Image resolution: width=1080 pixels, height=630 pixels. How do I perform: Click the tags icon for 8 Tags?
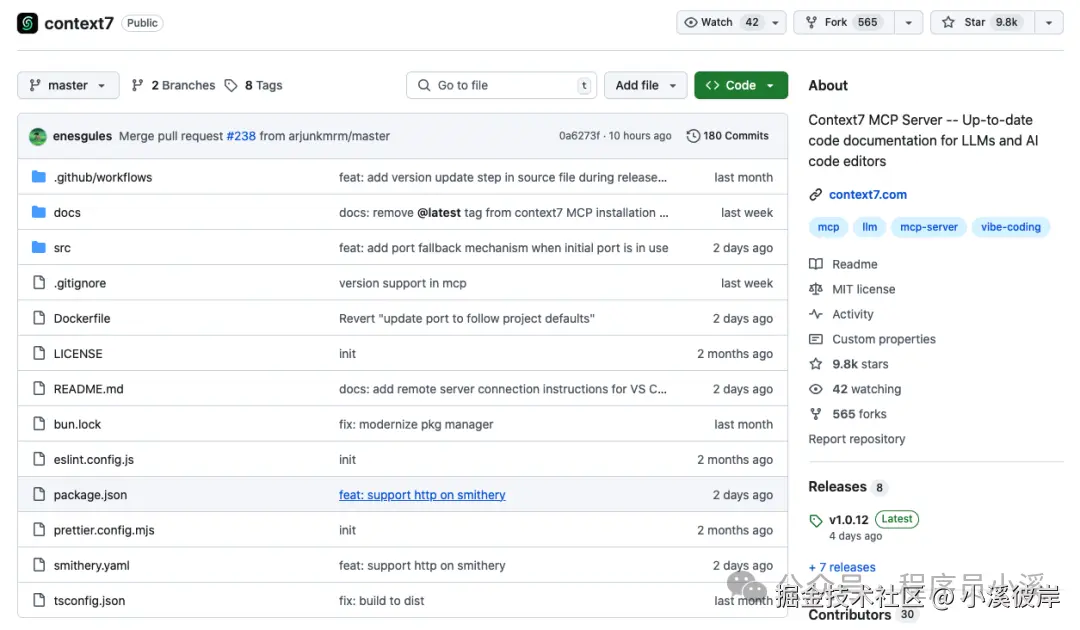[x=231, y=86]
